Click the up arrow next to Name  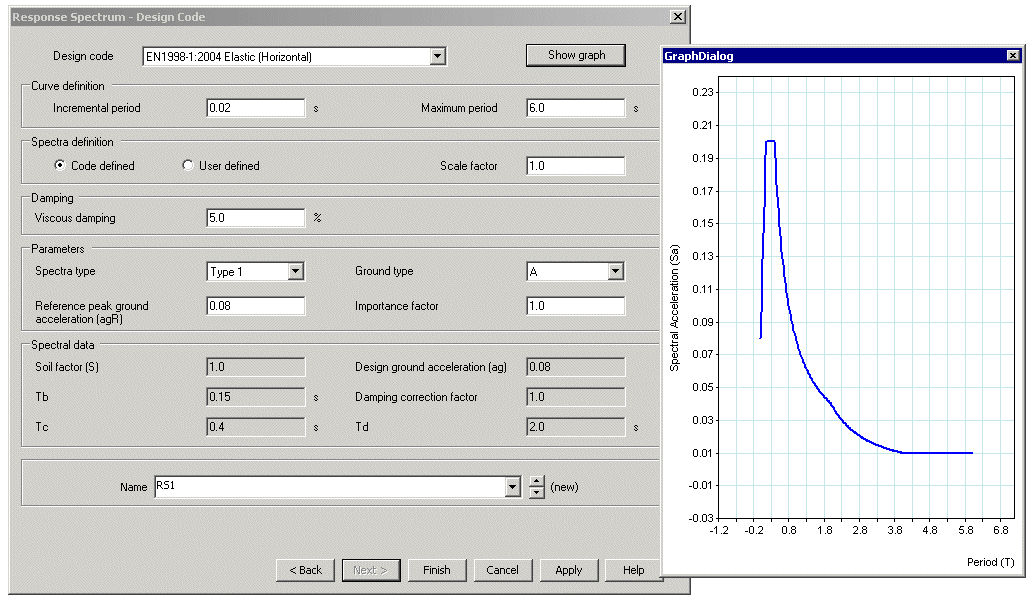pyautogui.click(x=537, y=481)
